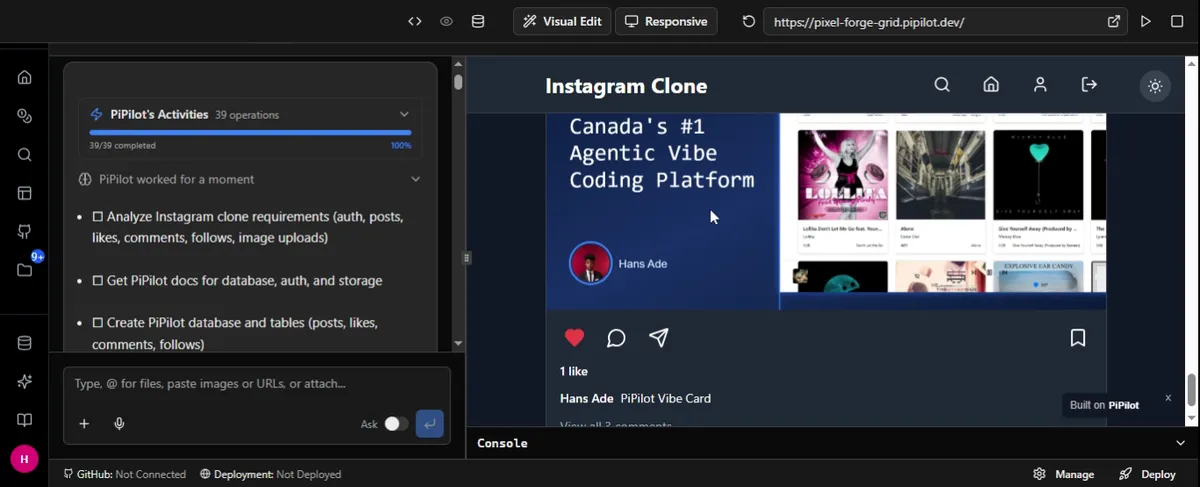Expand the 'PiPilot worked for a moment' chevron
The height and width of the screenshot is (487, 1200).
(x=416, y=179)
